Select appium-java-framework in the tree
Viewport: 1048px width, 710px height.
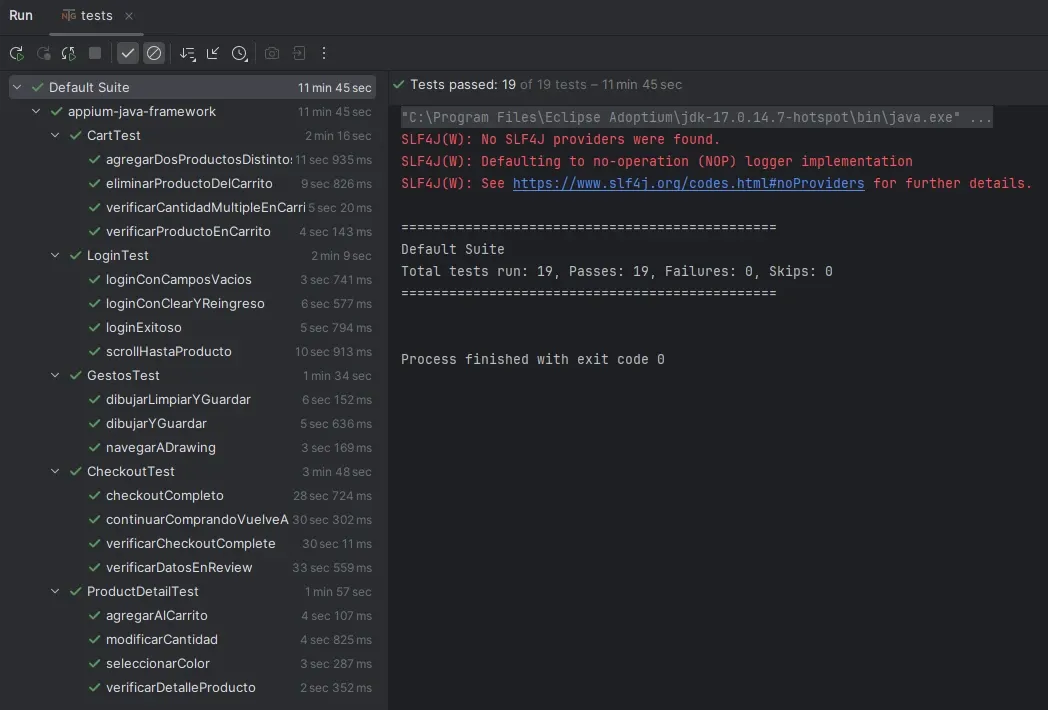(x=192, y=112)
